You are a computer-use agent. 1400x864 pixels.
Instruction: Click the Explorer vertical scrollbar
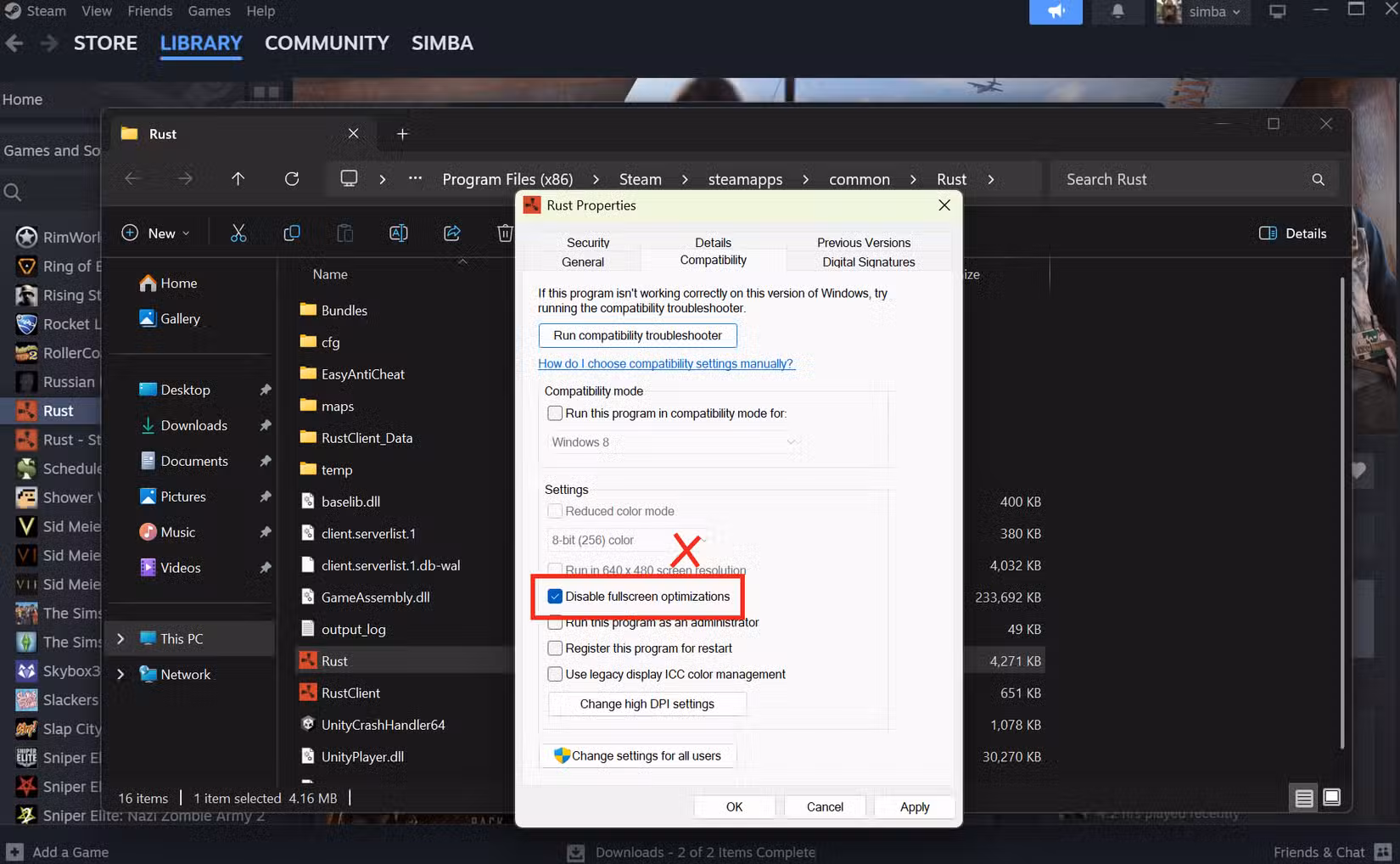(1341, 513)
